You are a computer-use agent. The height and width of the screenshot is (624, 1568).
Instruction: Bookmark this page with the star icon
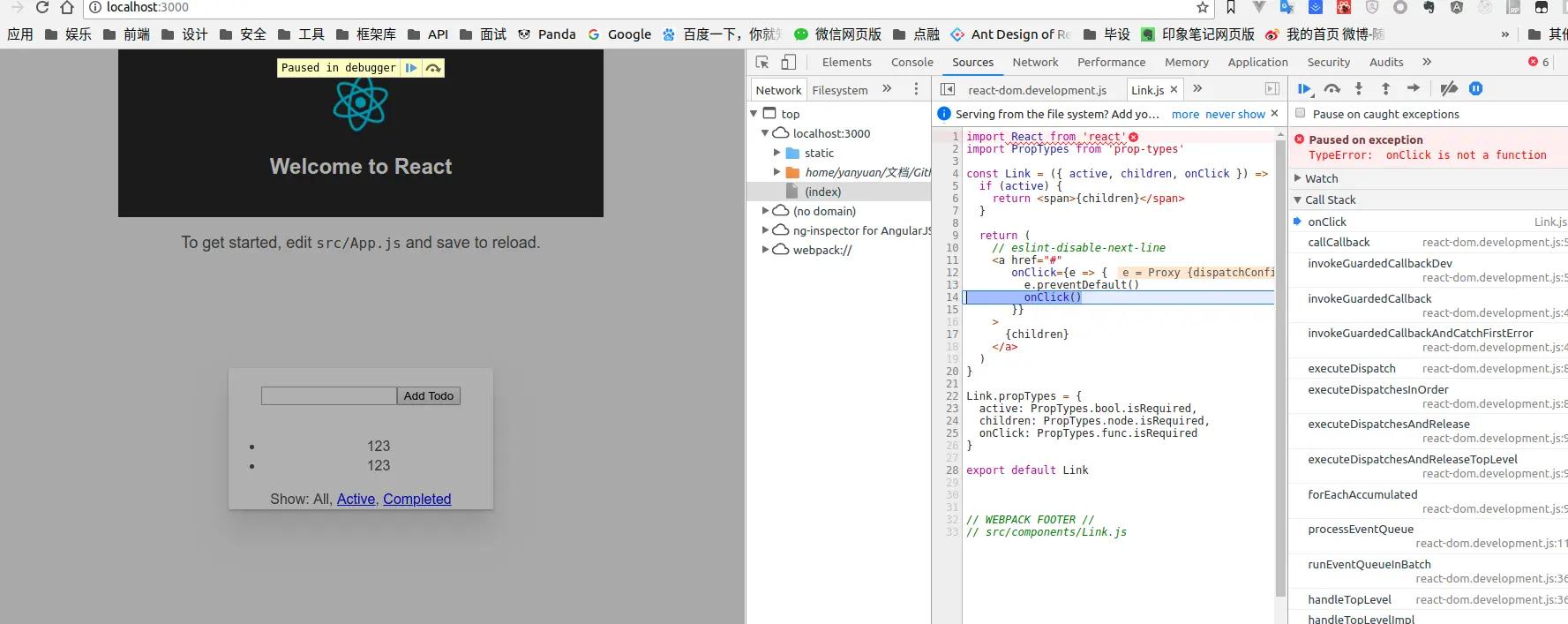tap(1202, 7)
